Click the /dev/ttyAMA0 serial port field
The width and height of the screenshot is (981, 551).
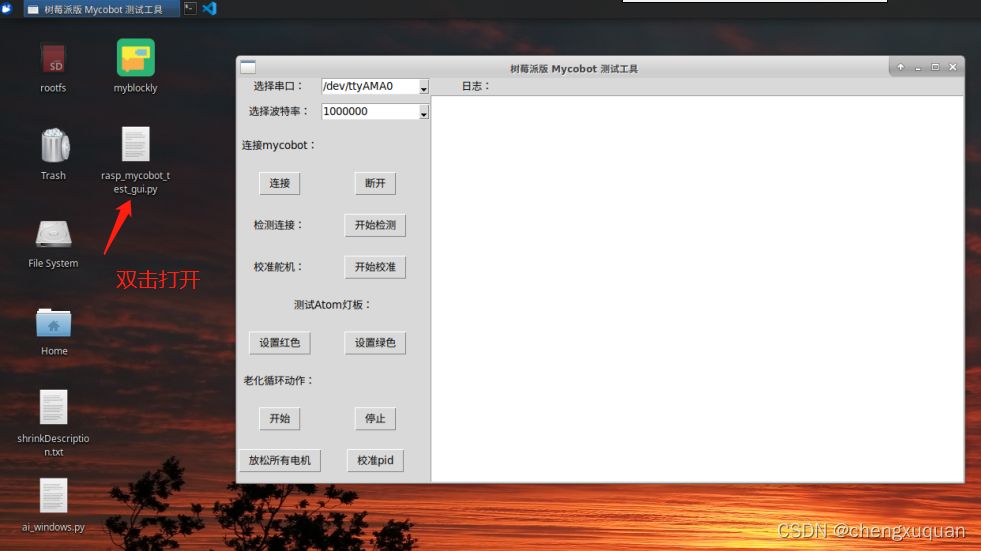pyautogui.click(x=370, y=86)
